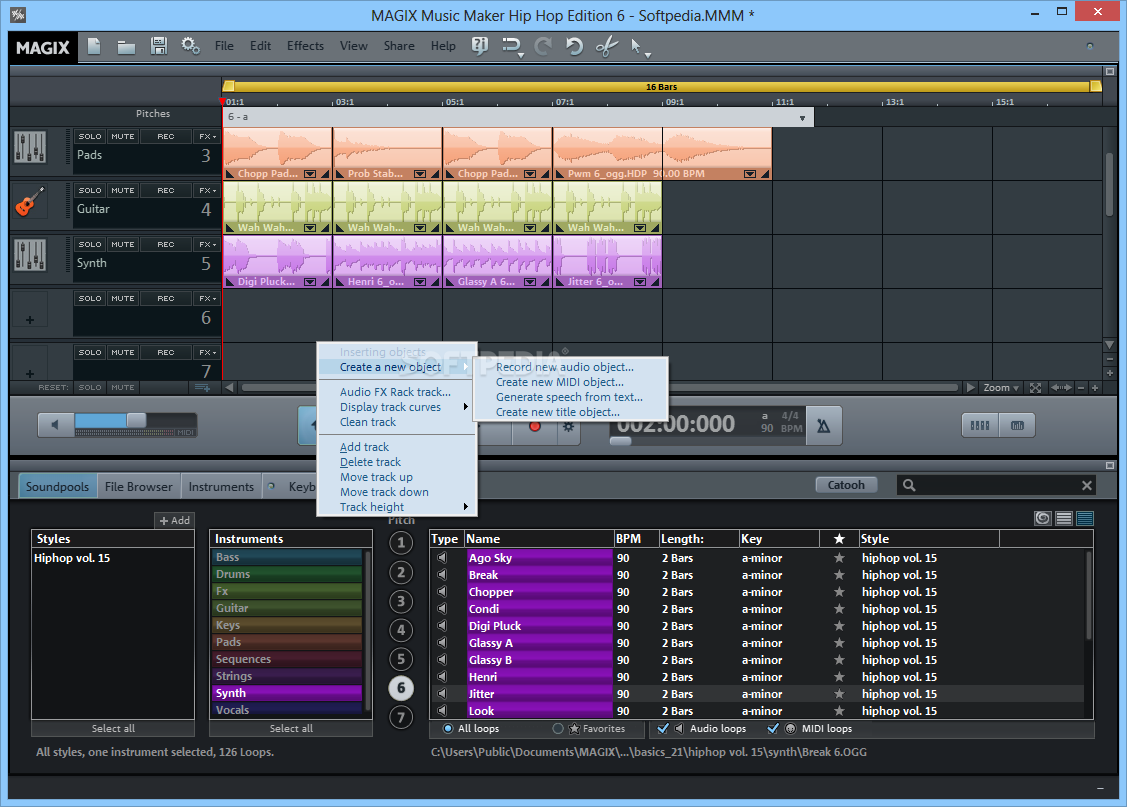Click the Guitar track instrument icon

click(x=30, y=201)
